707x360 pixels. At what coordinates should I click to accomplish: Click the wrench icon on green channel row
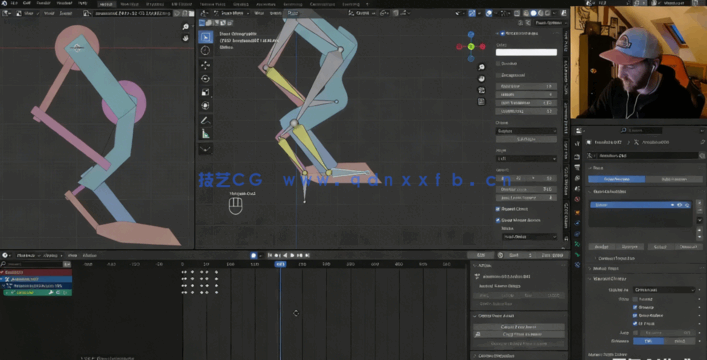point(51,292)
